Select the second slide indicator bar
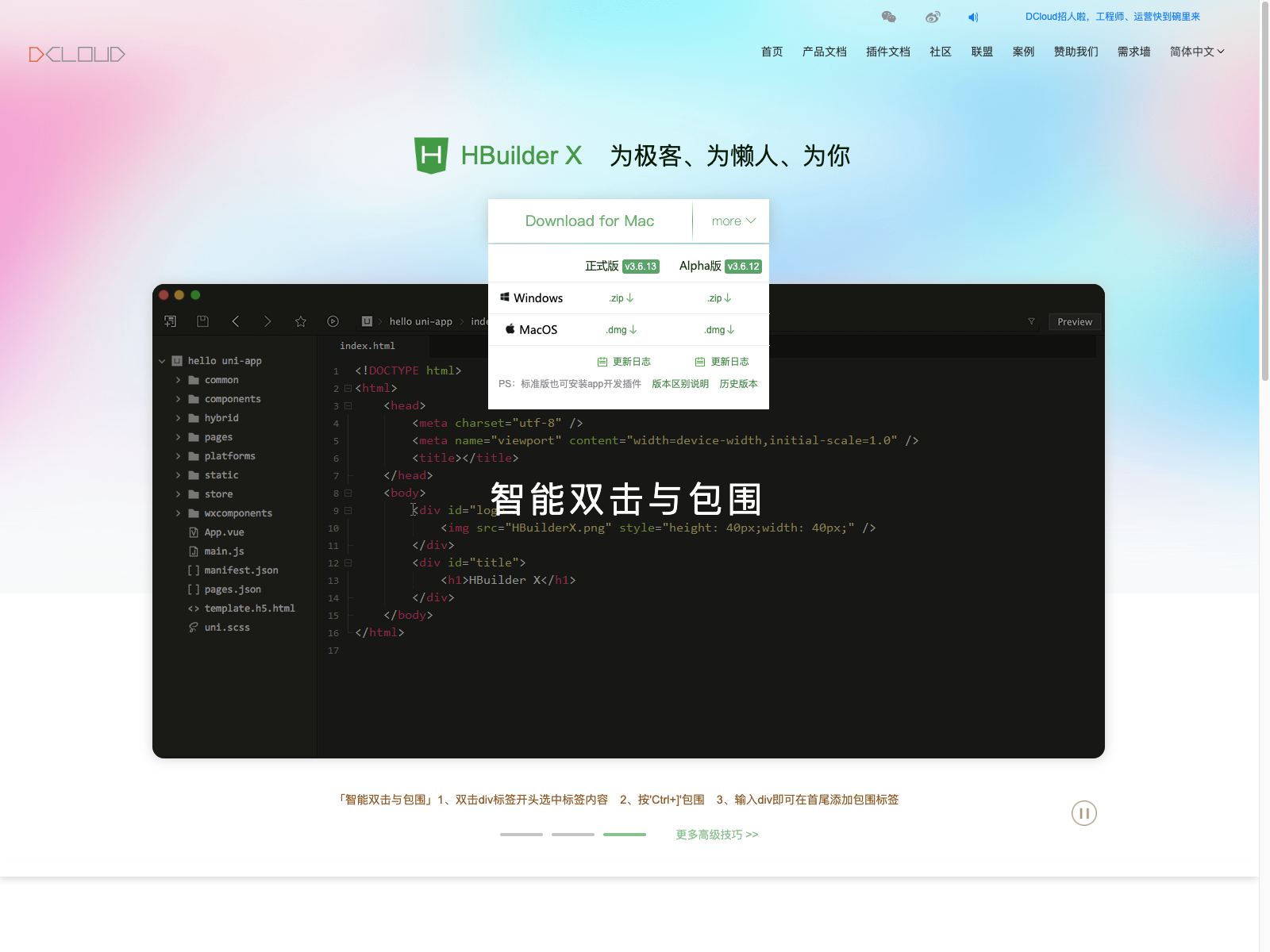 573,835
